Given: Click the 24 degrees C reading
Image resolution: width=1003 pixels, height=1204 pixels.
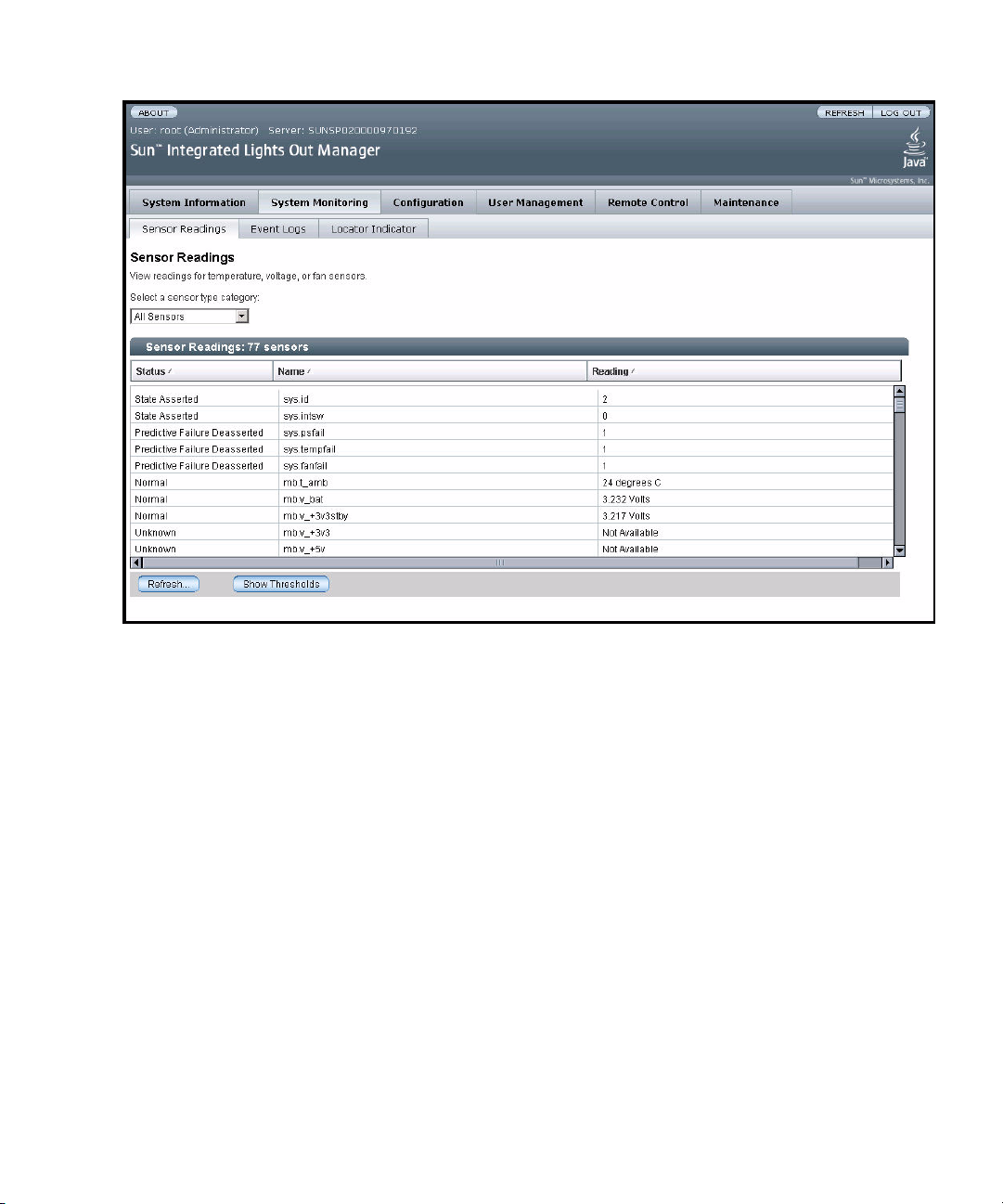Looking at the screenshot, I should (x=632, y=483).
